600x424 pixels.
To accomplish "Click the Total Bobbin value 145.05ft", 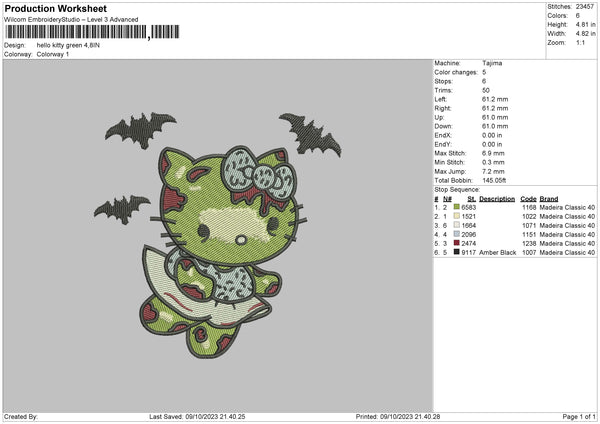I will coord(494,180).
